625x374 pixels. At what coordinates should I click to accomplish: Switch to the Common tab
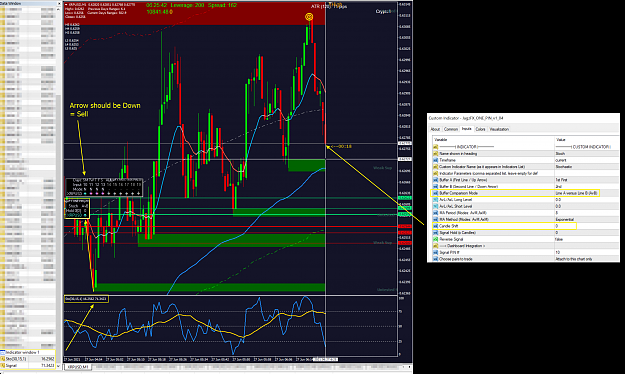click(x=450, y=129)
